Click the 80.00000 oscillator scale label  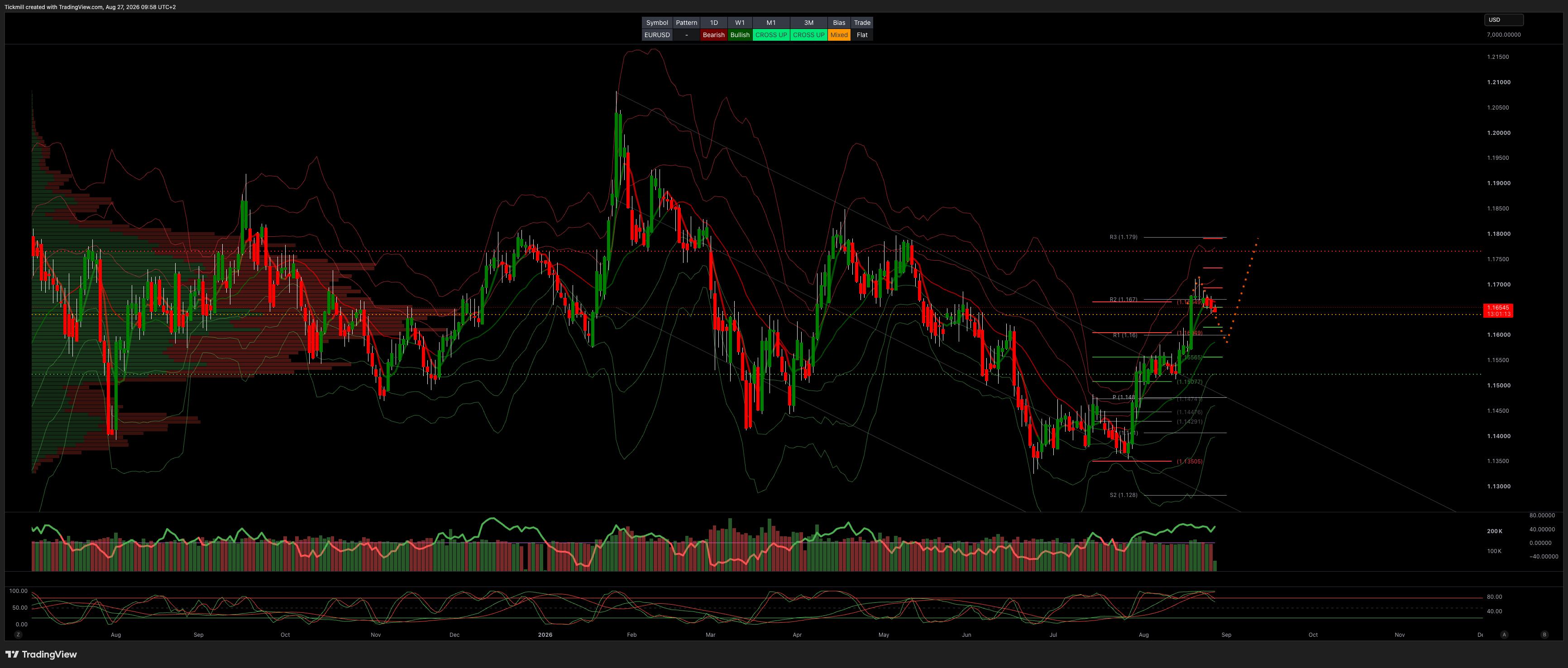1542,515
